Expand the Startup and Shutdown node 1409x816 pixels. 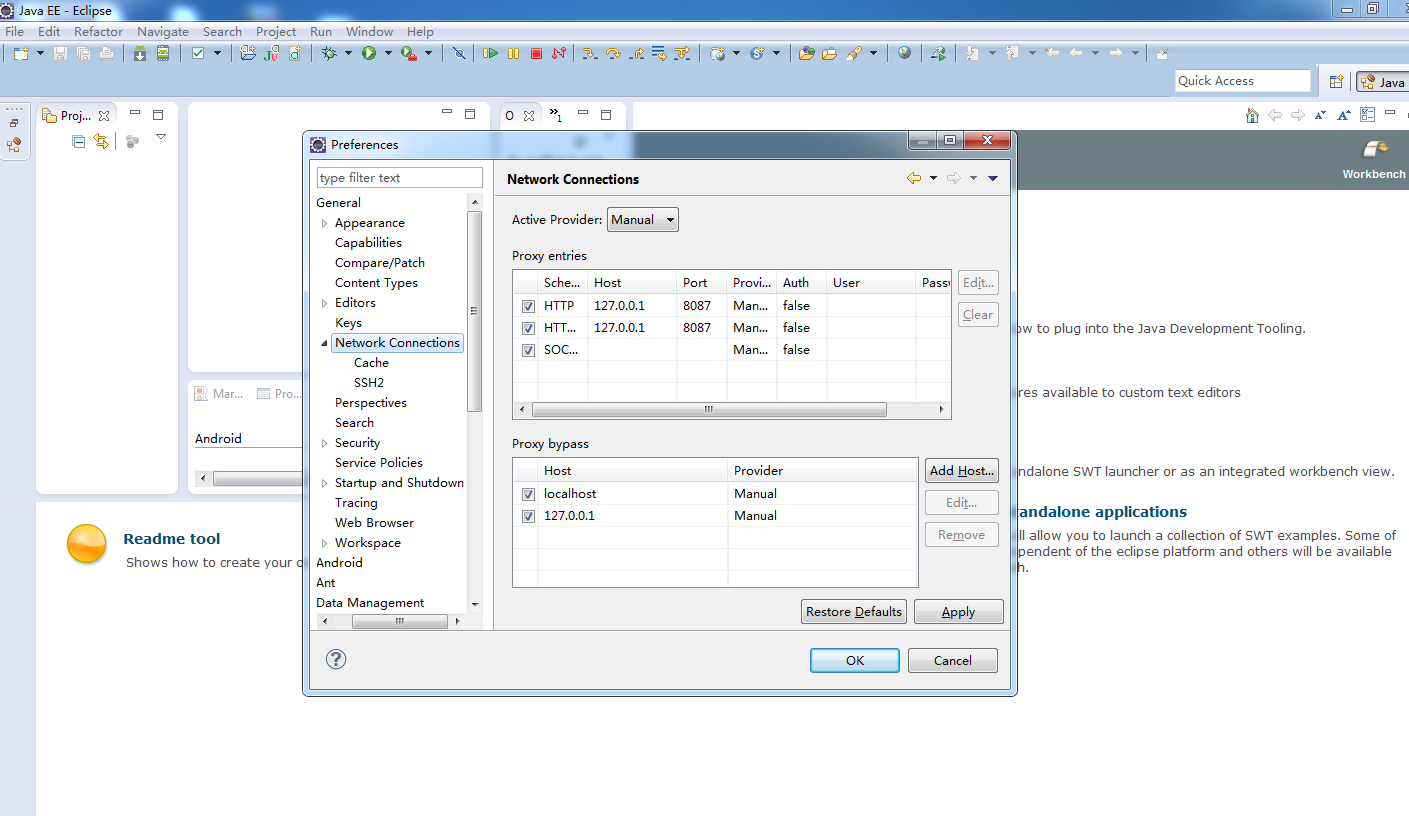[324, 483]
